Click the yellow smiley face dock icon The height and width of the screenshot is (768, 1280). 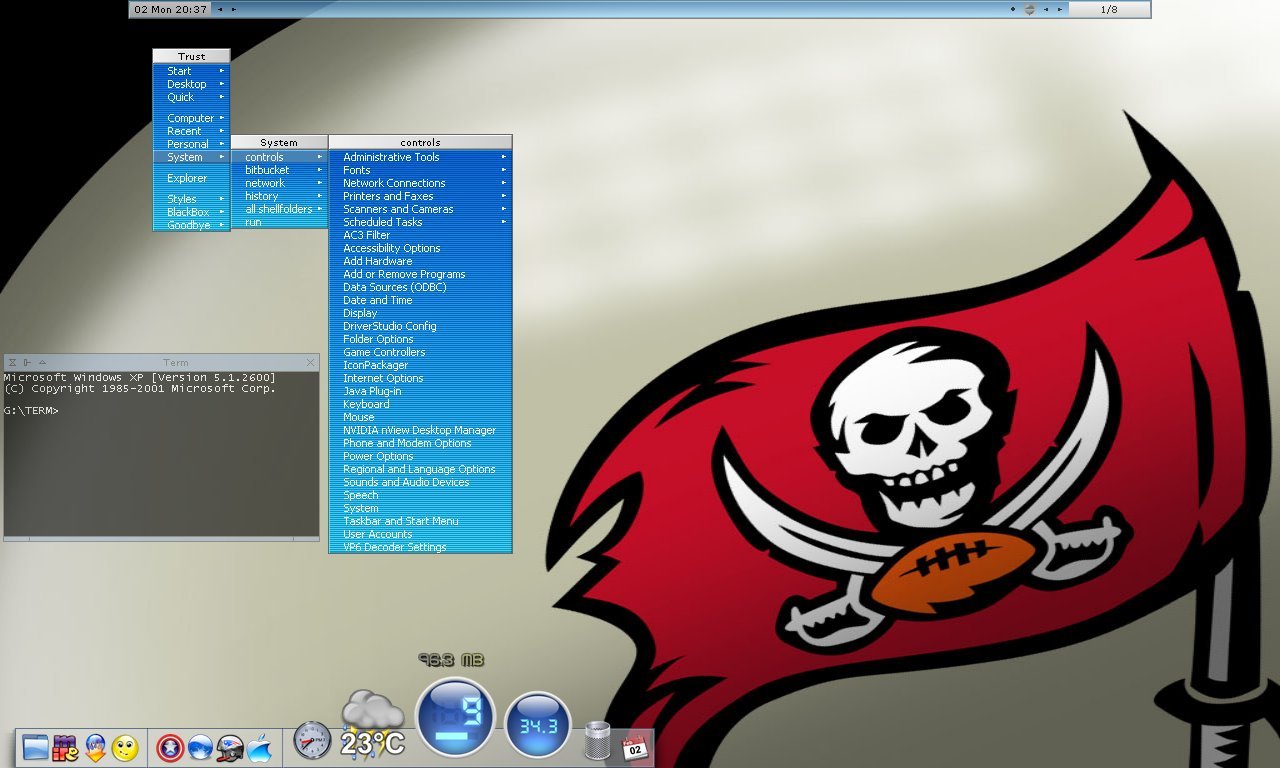coord(125,747)
